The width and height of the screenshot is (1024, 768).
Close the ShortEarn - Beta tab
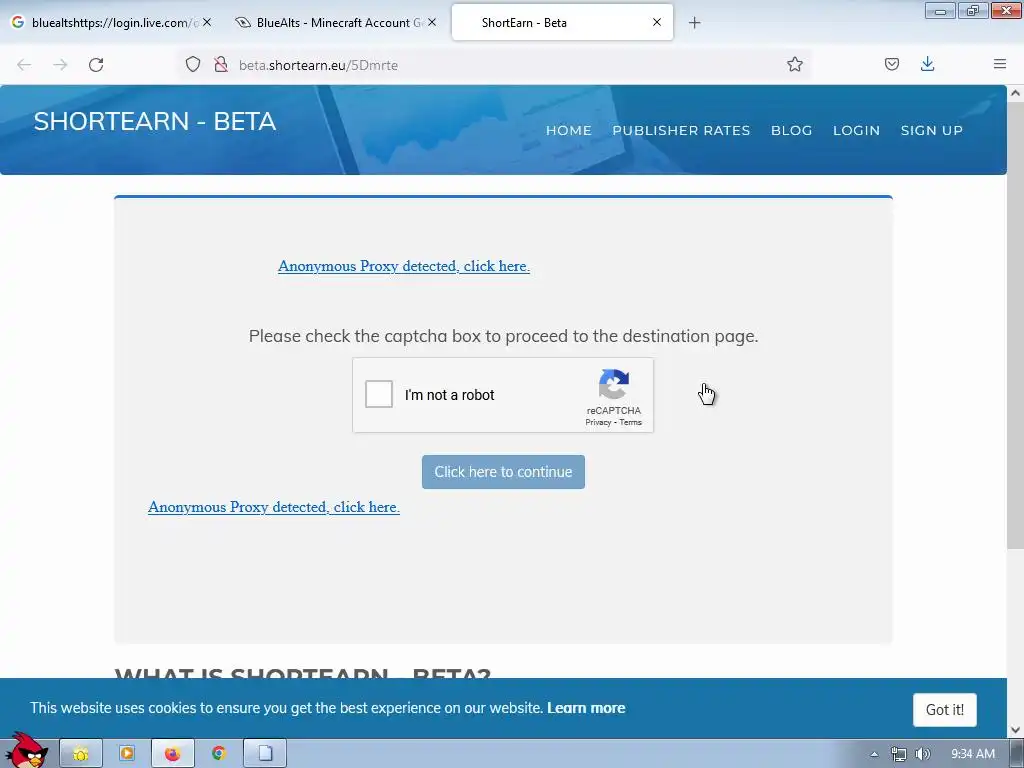(x=656, y=22)
